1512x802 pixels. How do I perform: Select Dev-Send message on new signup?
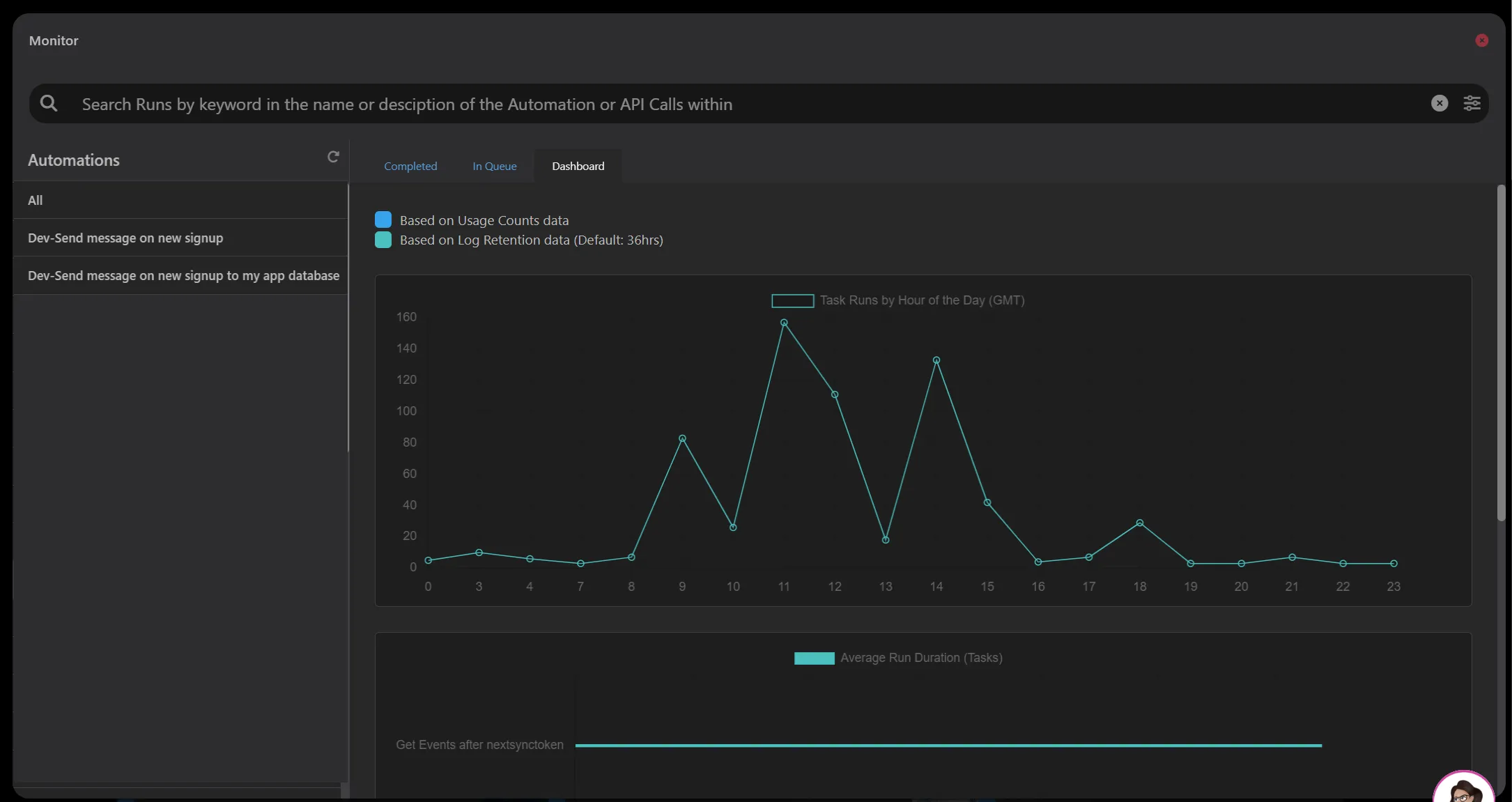180,238
